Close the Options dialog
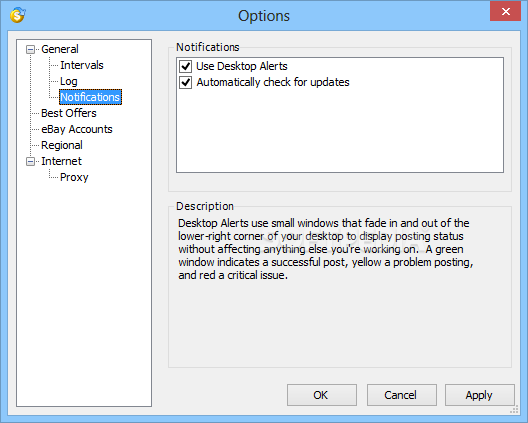 [x=505, y=11]
